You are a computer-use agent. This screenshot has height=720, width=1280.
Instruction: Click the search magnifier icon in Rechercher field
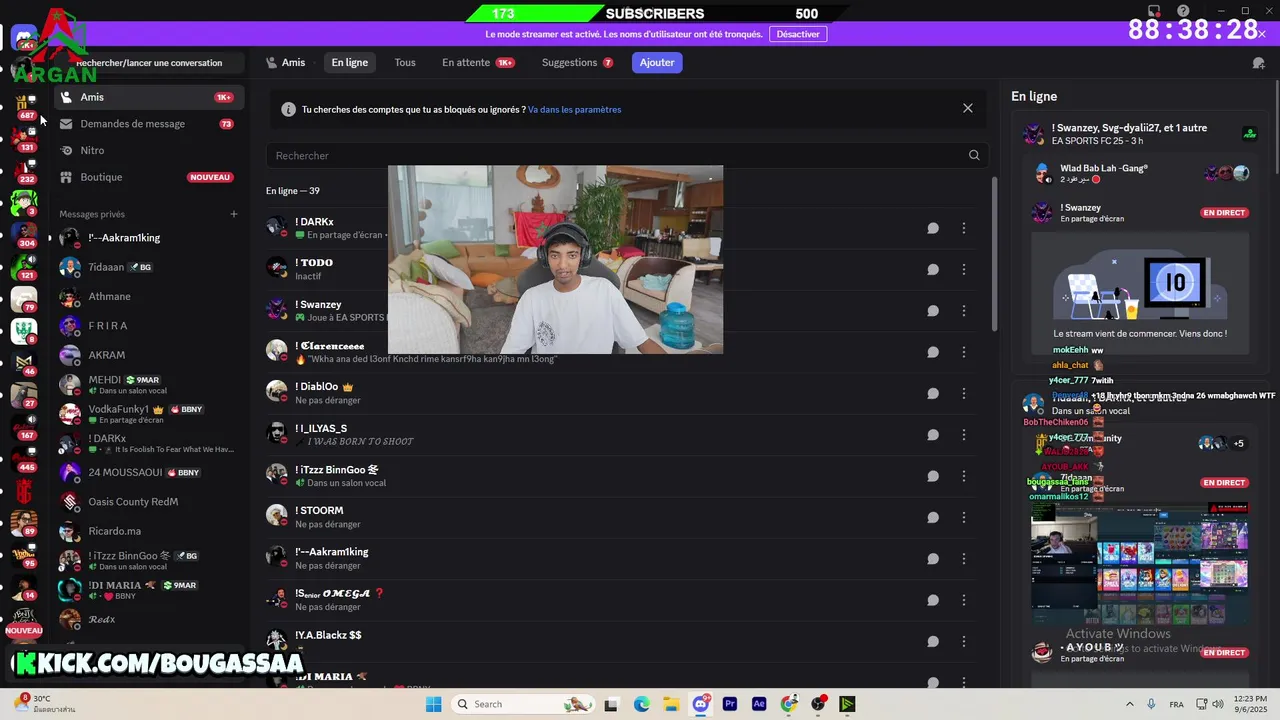click(974, 155)
